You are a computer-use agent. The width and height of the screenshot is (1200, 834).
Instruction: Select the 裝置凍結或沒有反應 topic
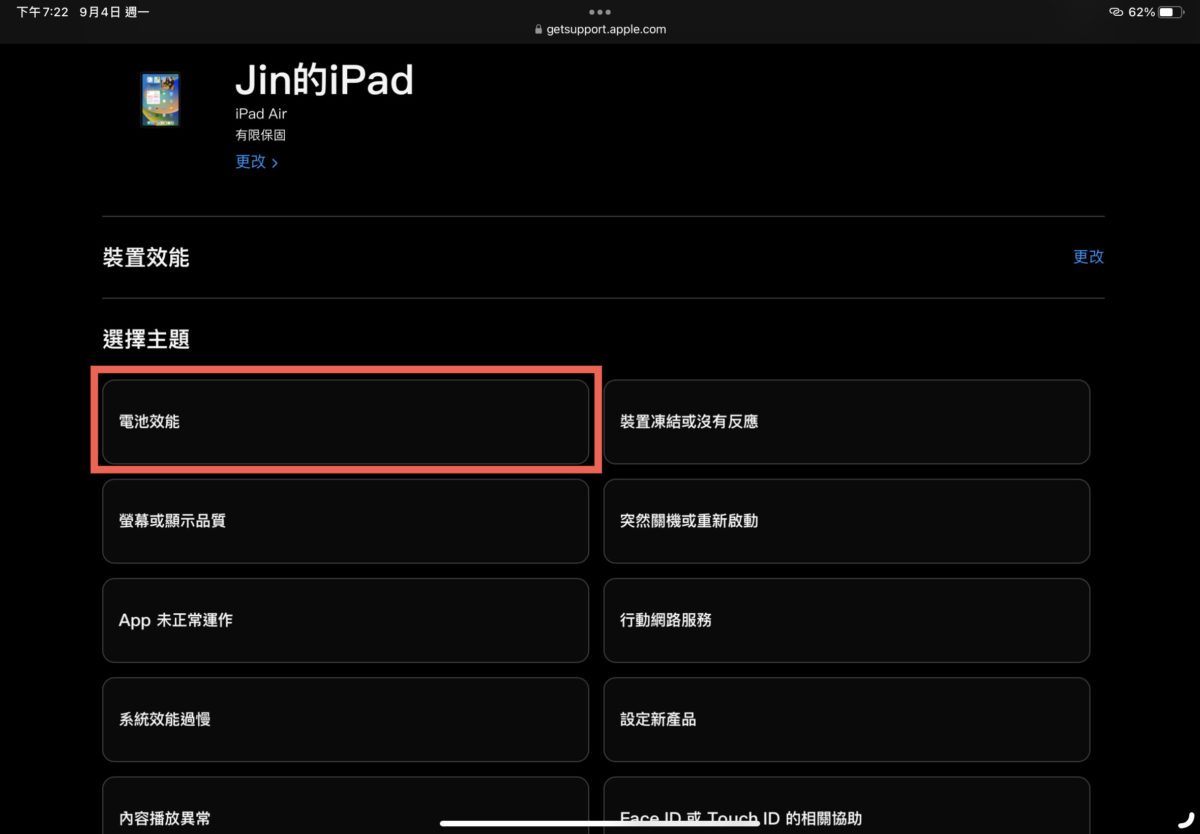(x=846, y=422)
